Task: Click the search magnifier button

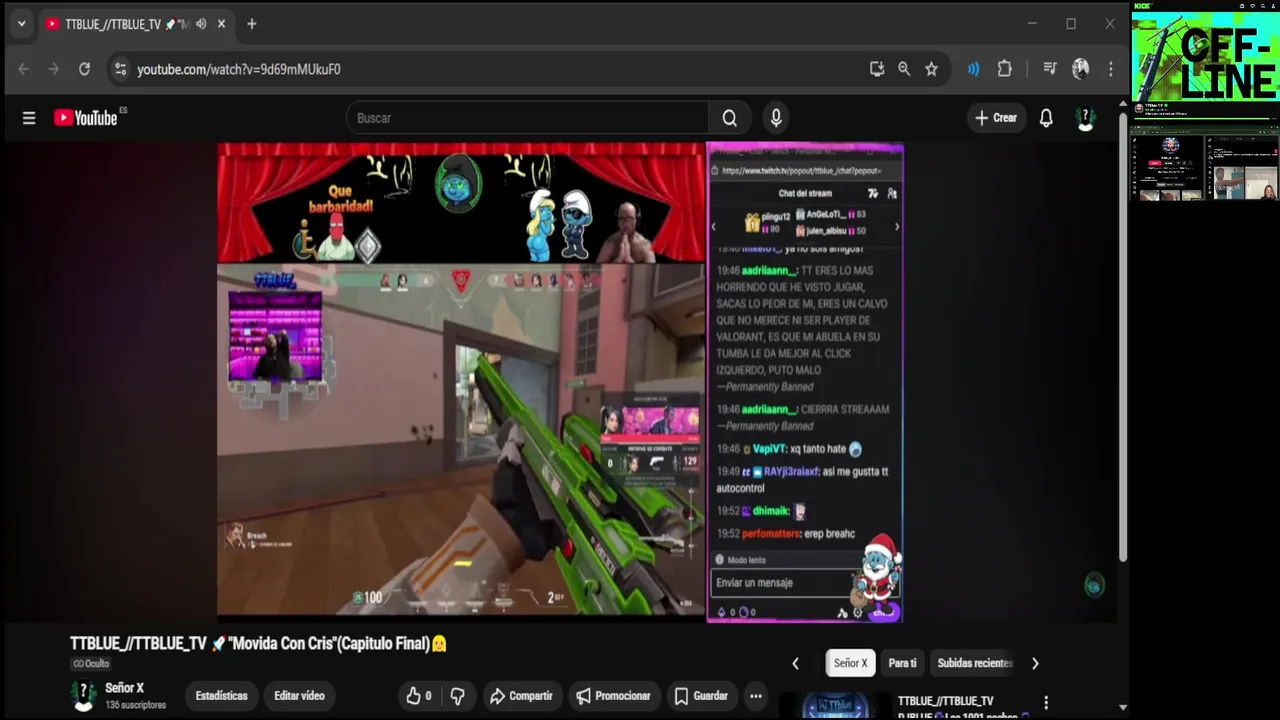Action: [x=730, y=118]
